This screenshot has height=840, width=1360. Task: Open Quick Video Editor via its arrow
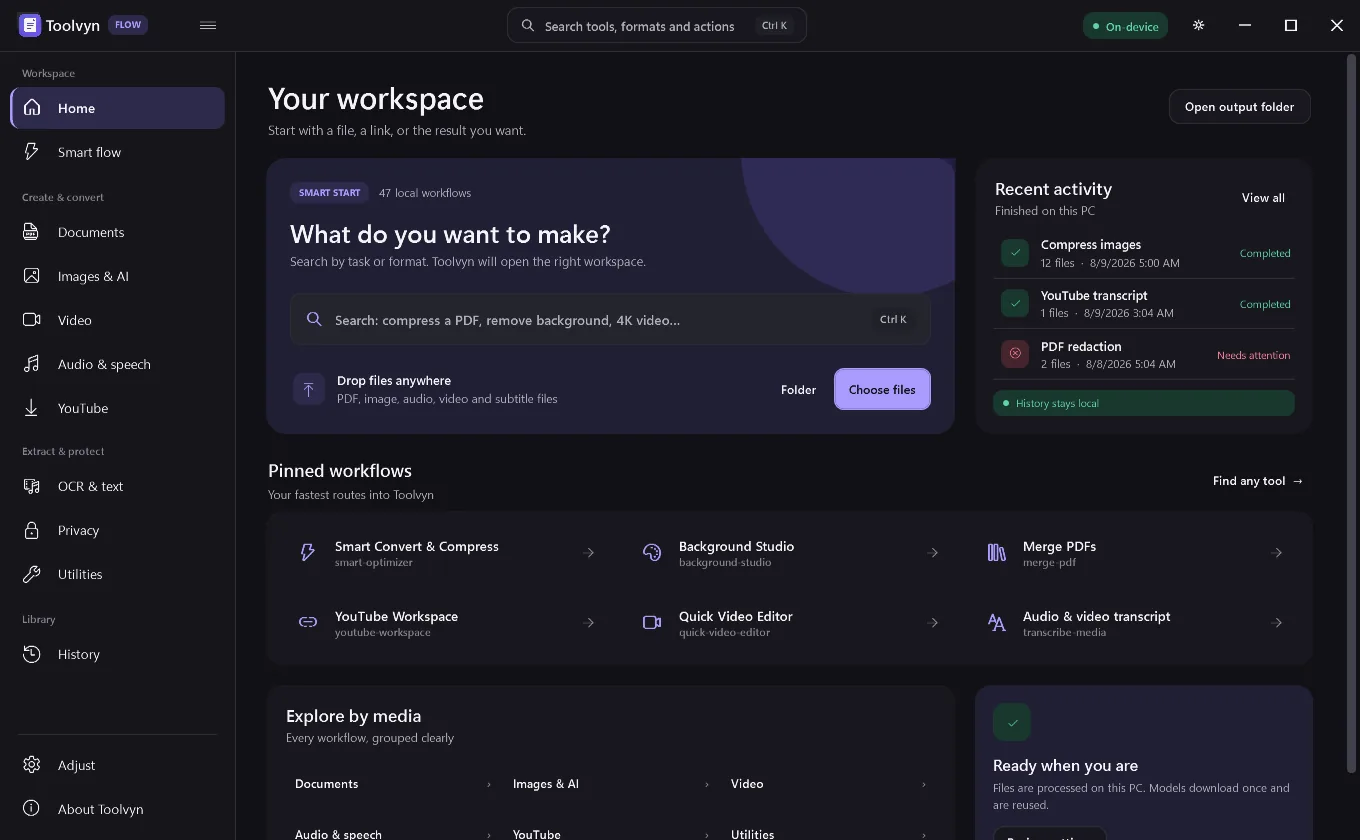pos(933,623)
